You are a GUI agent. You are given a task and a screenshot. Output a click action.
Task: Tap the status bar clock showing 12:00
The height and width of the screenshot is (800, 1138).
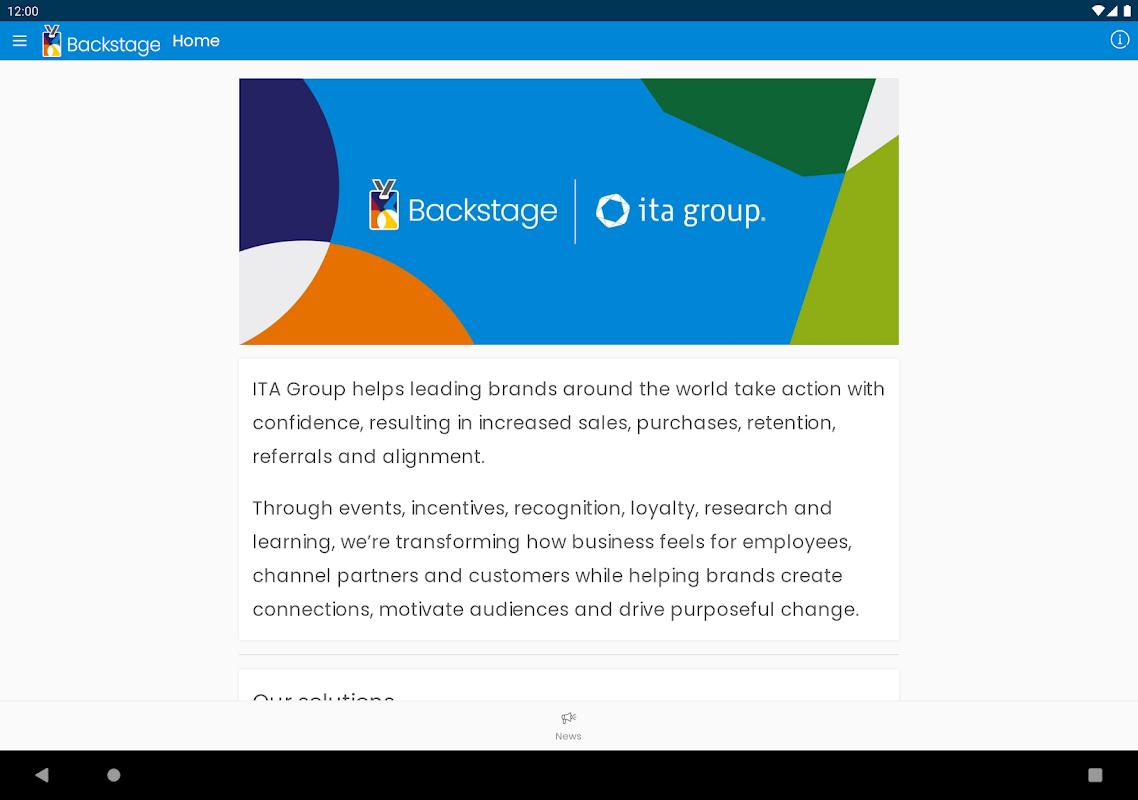coord(22,11)
